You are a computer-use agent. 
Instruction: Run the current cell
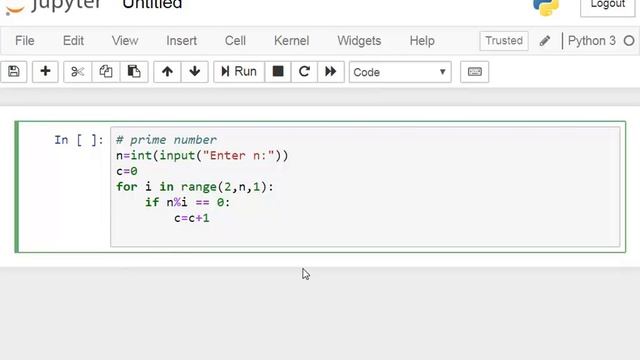point(239,72)
